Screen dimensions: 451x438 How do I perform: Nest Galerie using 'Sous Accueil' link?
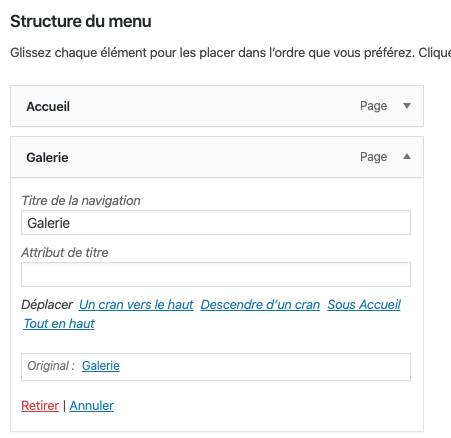coord(364,304)
